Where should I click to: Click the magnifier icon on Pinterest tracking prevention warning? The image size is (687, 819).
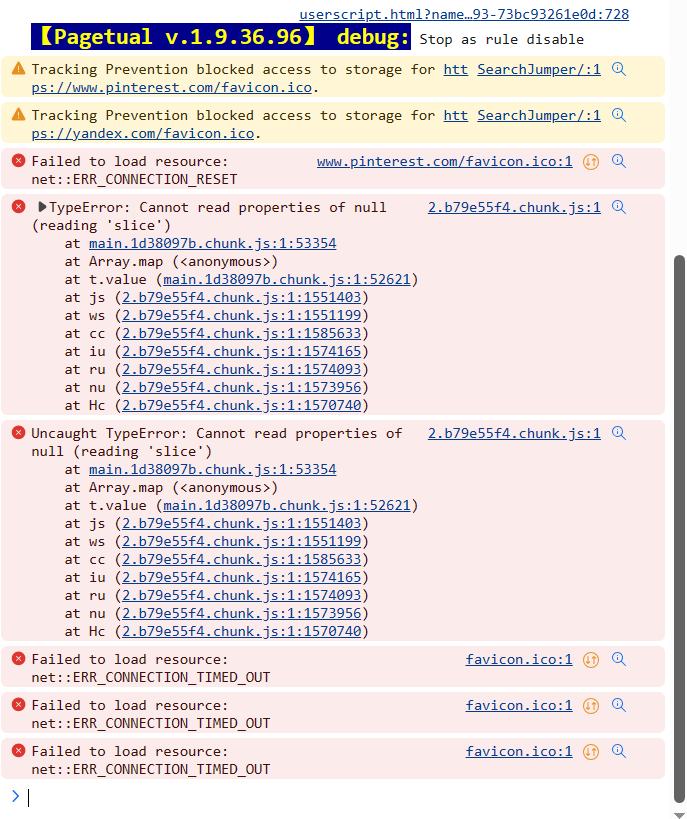(x=619, y=69)
